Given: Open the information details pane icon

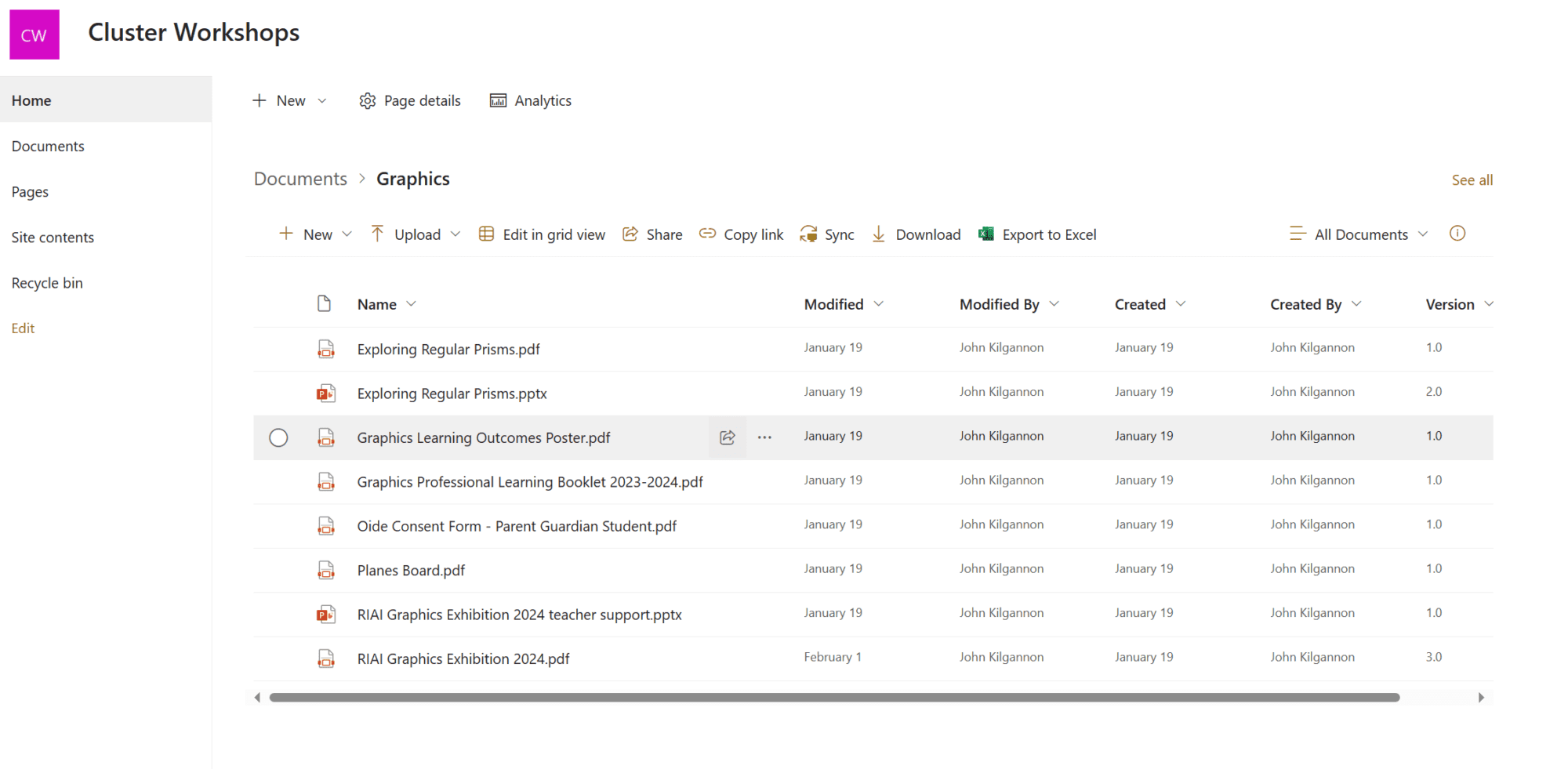Looking at the screenshot, I should click(x=1457, y=234).
